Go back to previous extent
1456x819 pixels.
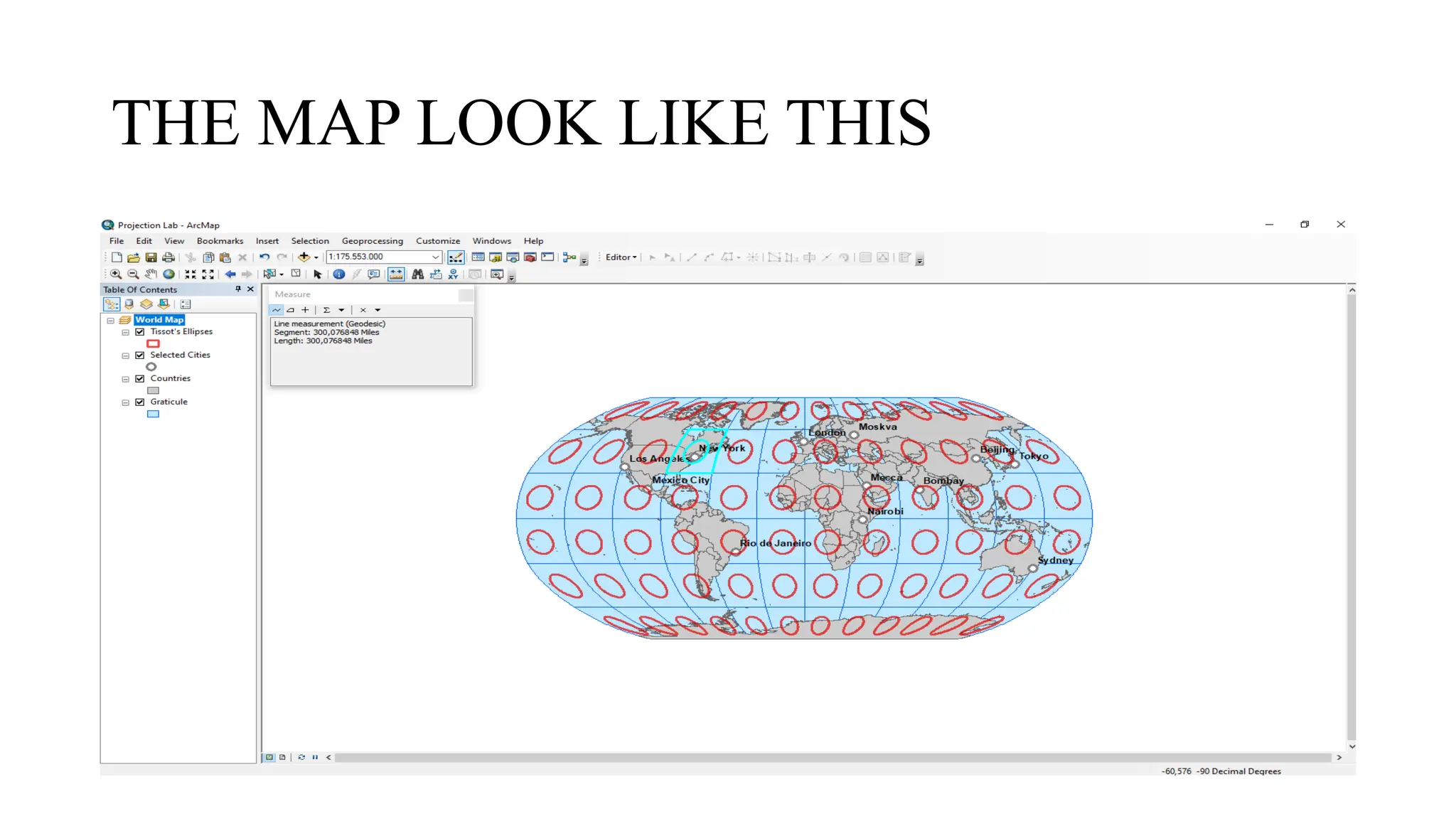click(x=230, y=274)
